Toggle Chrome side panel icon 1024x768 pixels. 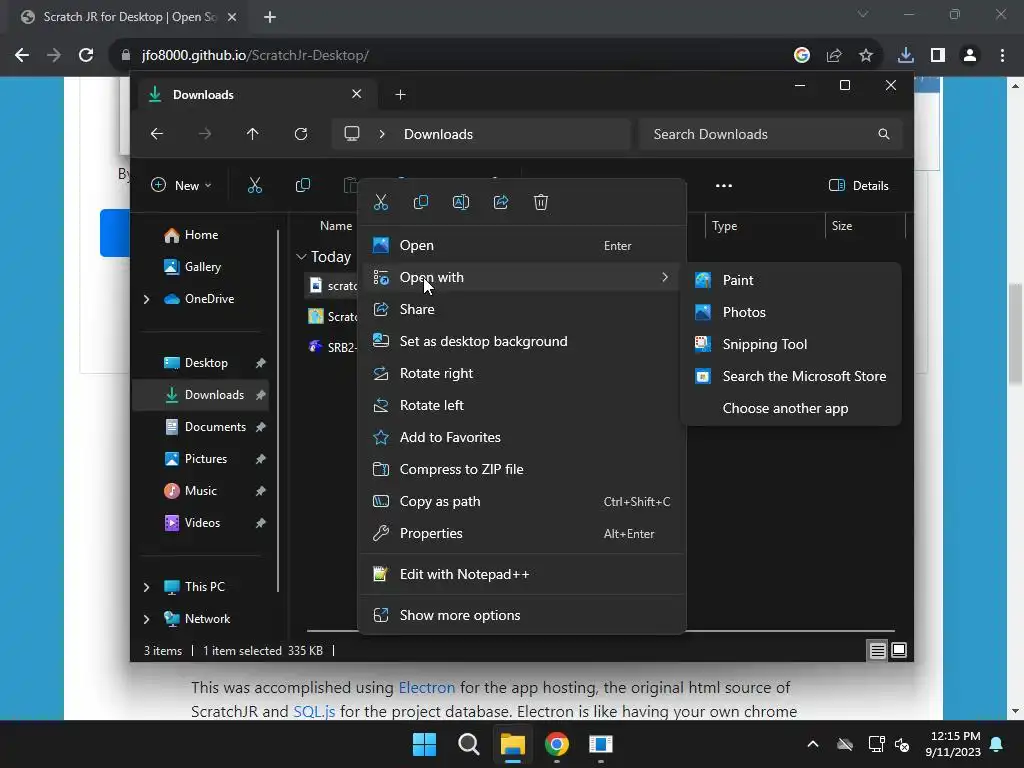938,56
